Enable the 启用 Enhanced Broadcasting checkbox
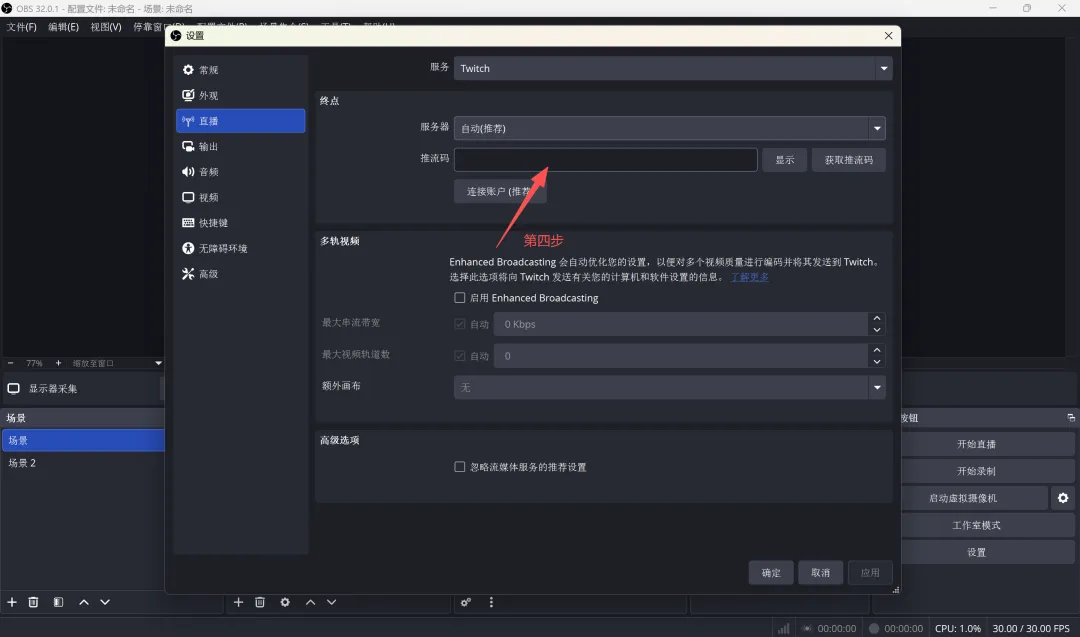The image size is (1080, 637). pos(459,297)
